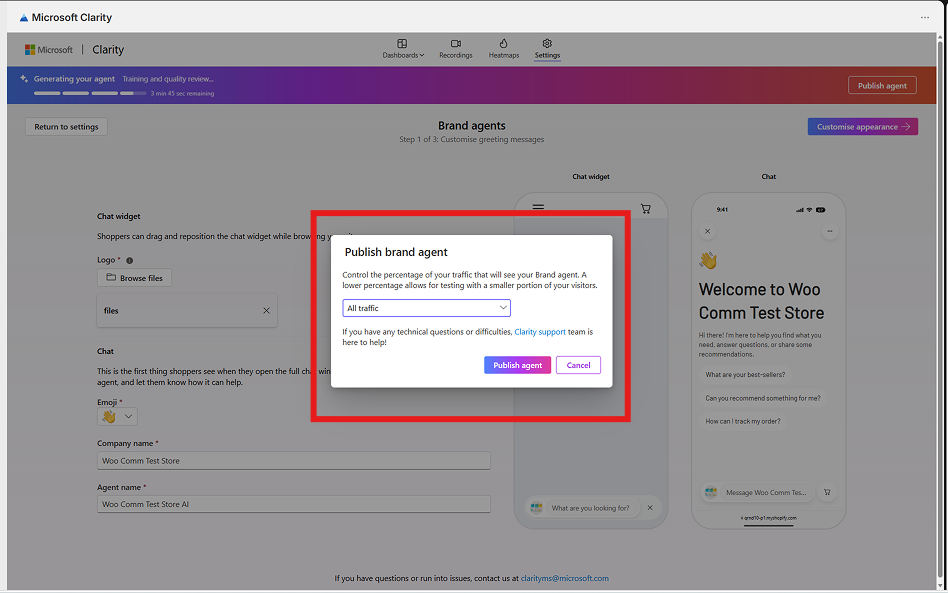948x593 pixels.
Task: Click the 'Welcome to Woo Comm Test Store' heading
Action: [x=761, y=301]
